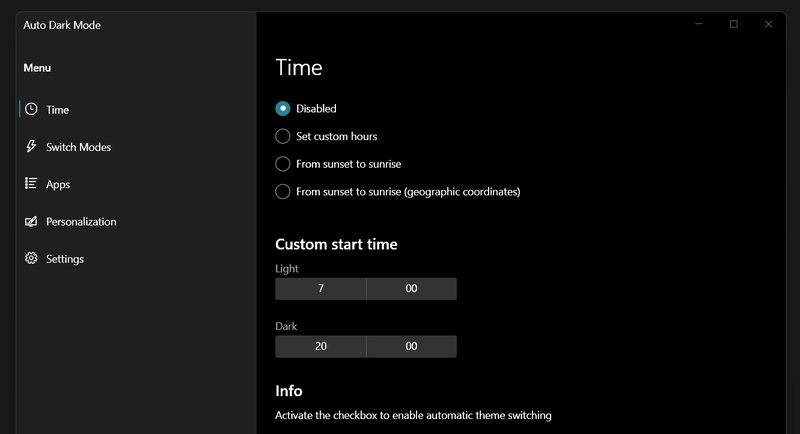Select sunset to sunrise geographic coordinates
Image resolution: width=800 pixels, height=434 pixels.
coord(283,191)
